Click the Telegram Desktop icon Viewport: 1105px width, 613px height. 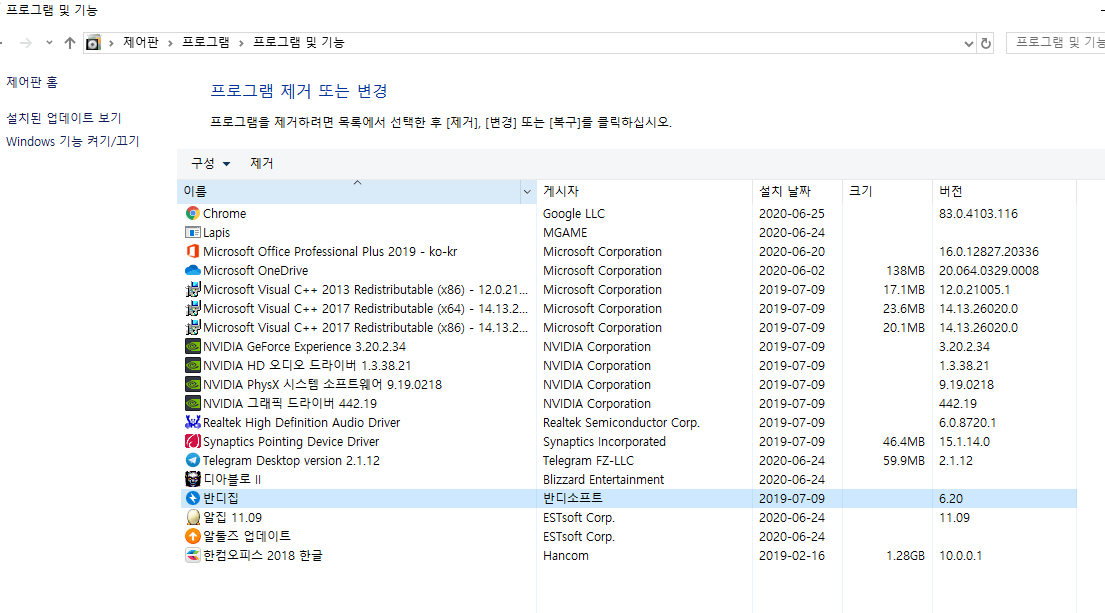click(x=192, y=460)
